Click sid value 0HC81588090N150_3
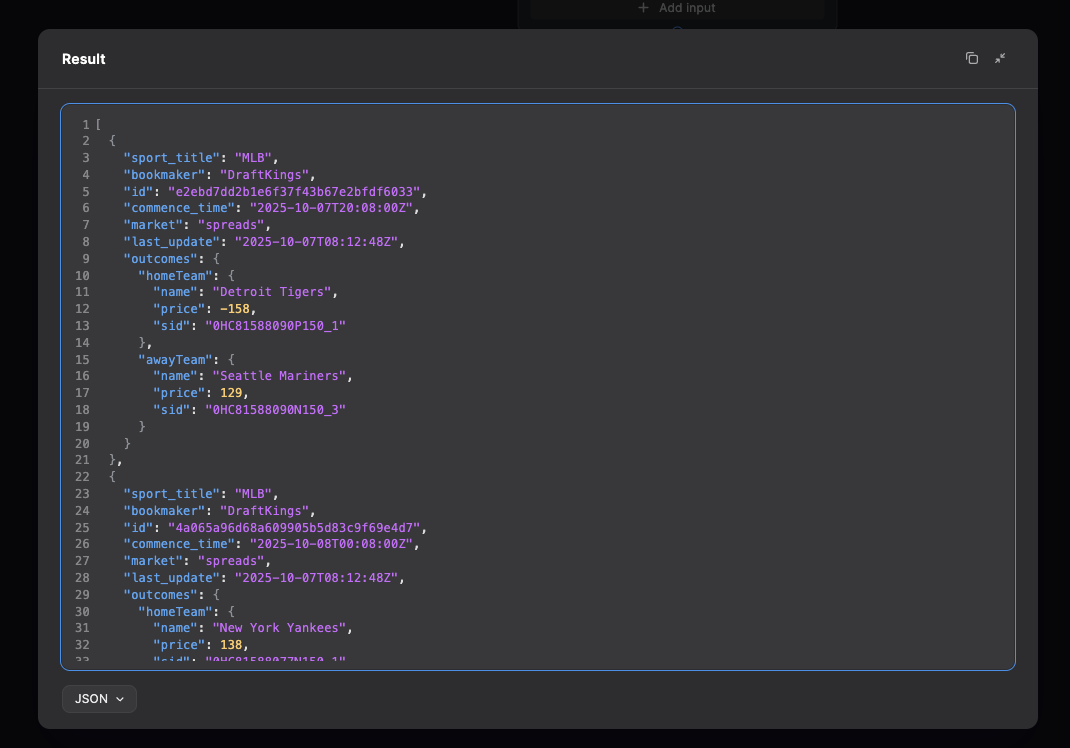Image resolution: width=1070 pixels, height=748 pixels. tap(276, 410)
